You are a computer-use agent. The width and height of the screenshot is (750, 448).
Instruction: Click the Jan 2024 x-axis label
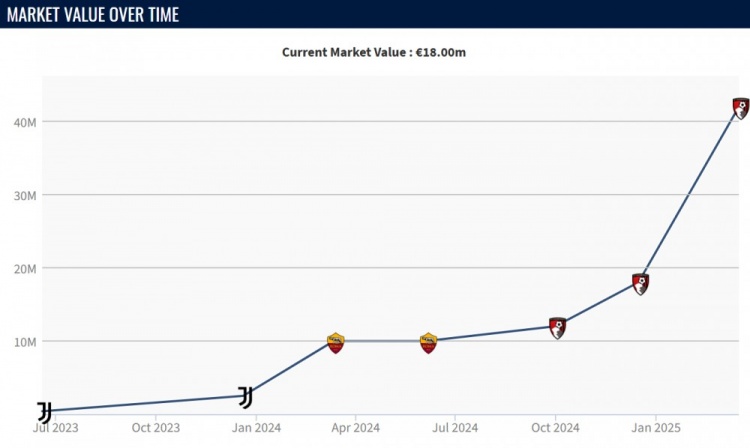(x=258, y=427)
